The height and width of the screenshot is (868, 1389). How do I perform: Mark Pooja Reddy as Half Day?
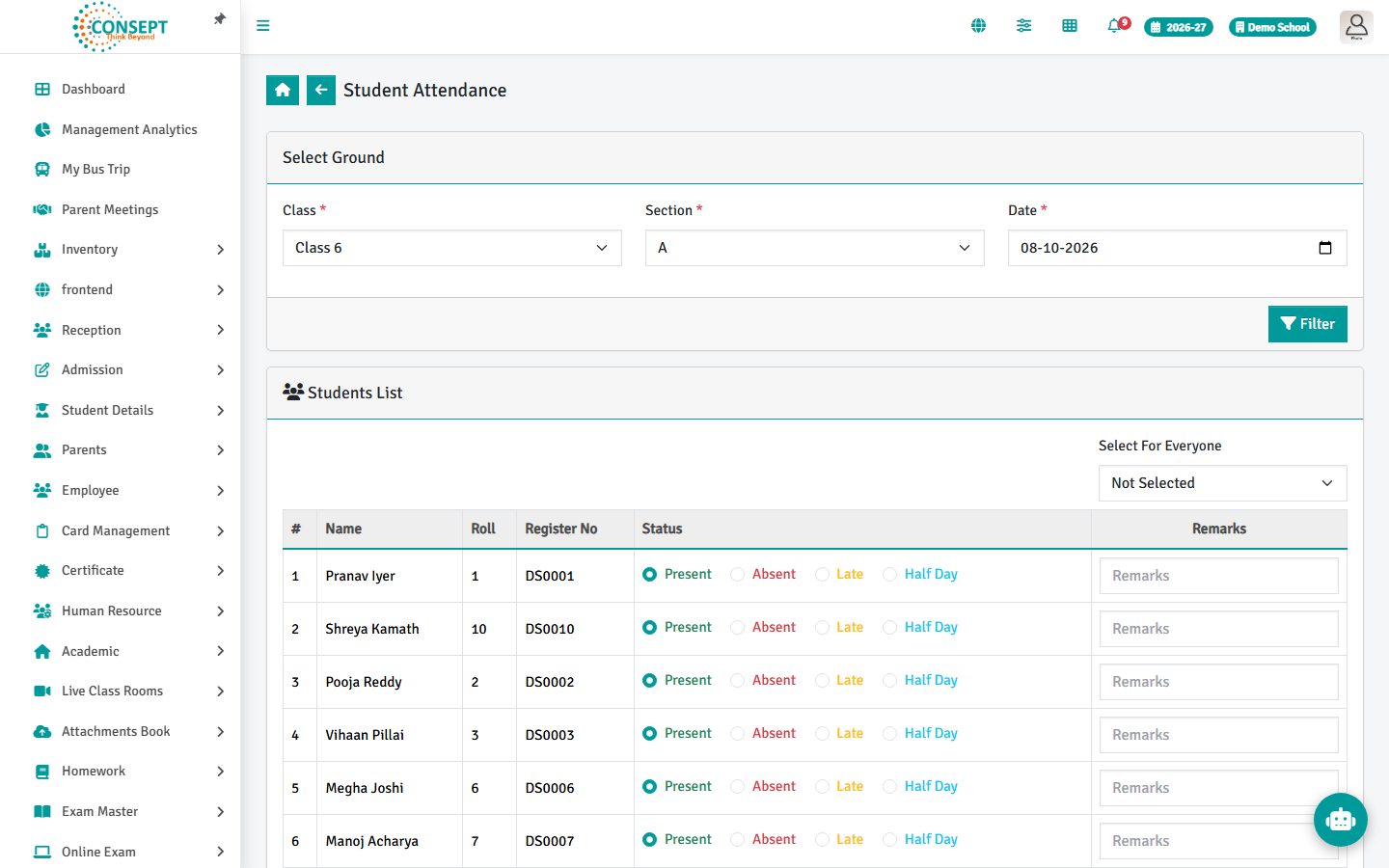[x=889, y=681]
